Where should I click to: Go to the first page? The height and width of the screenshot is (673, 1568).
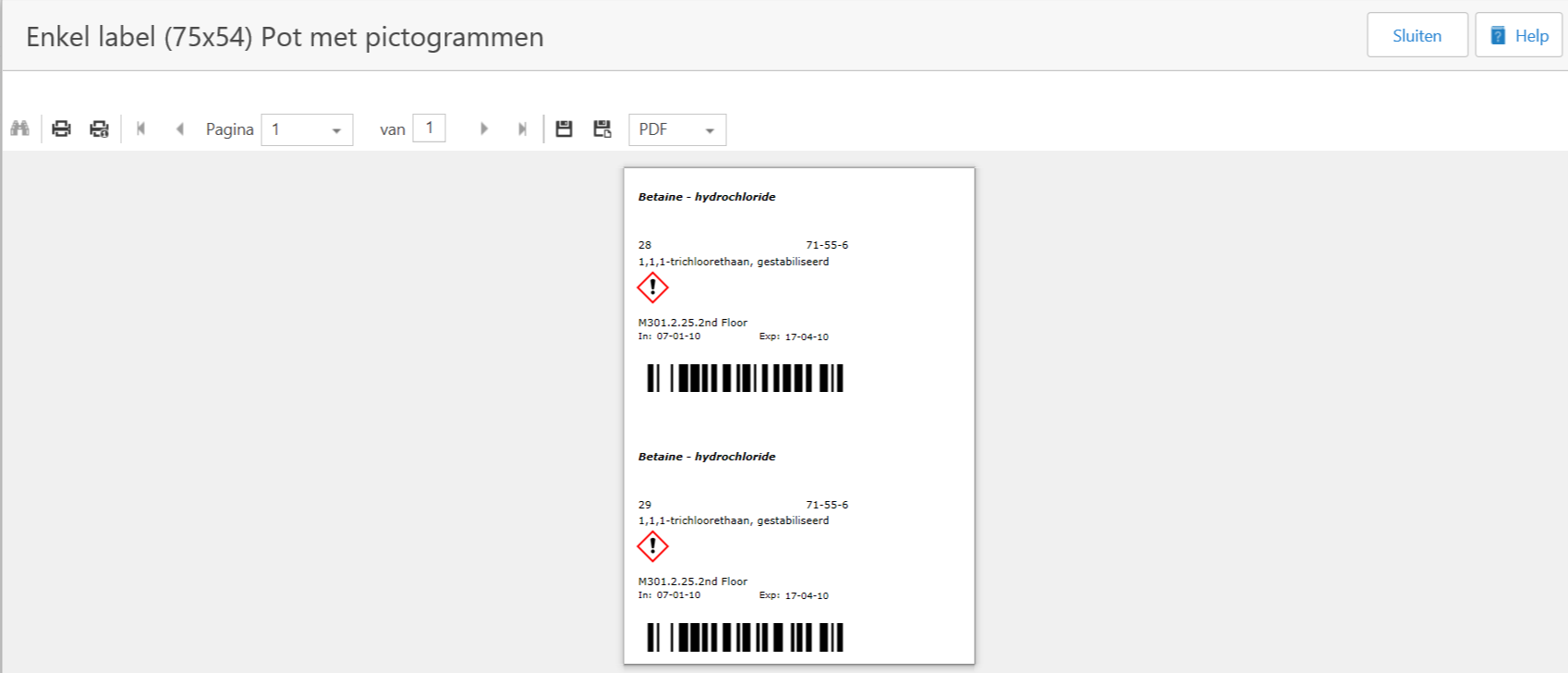tap(140, 128)
